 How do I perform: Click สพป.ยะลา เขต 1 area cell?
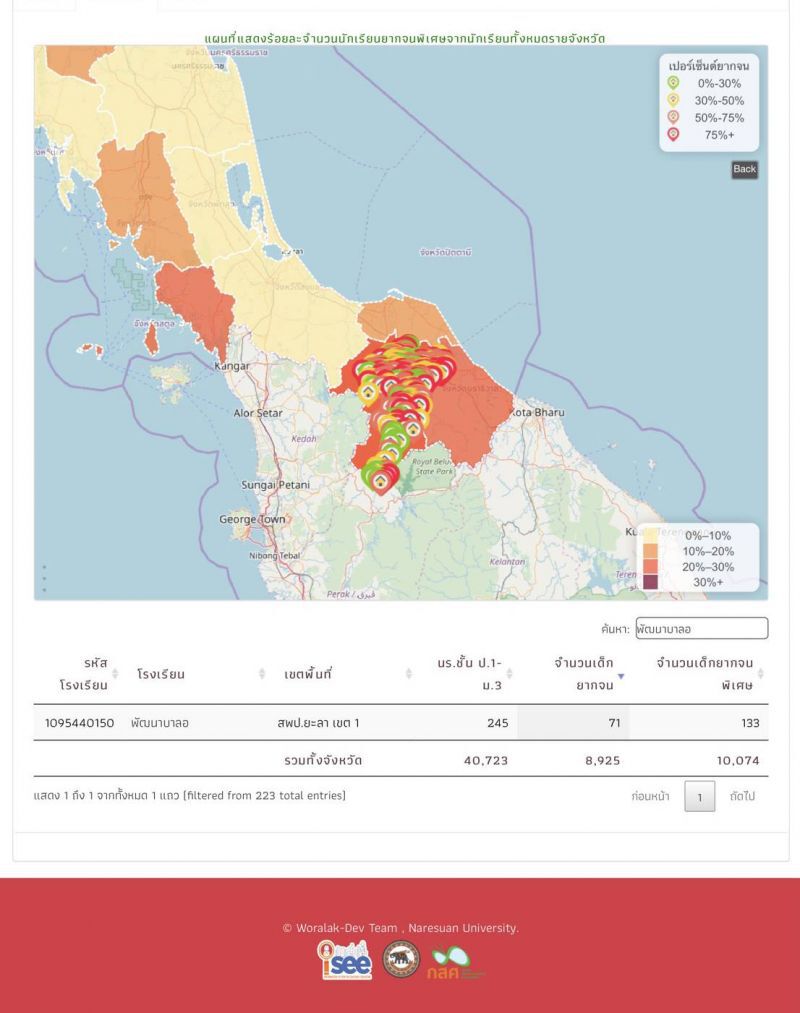318,723
